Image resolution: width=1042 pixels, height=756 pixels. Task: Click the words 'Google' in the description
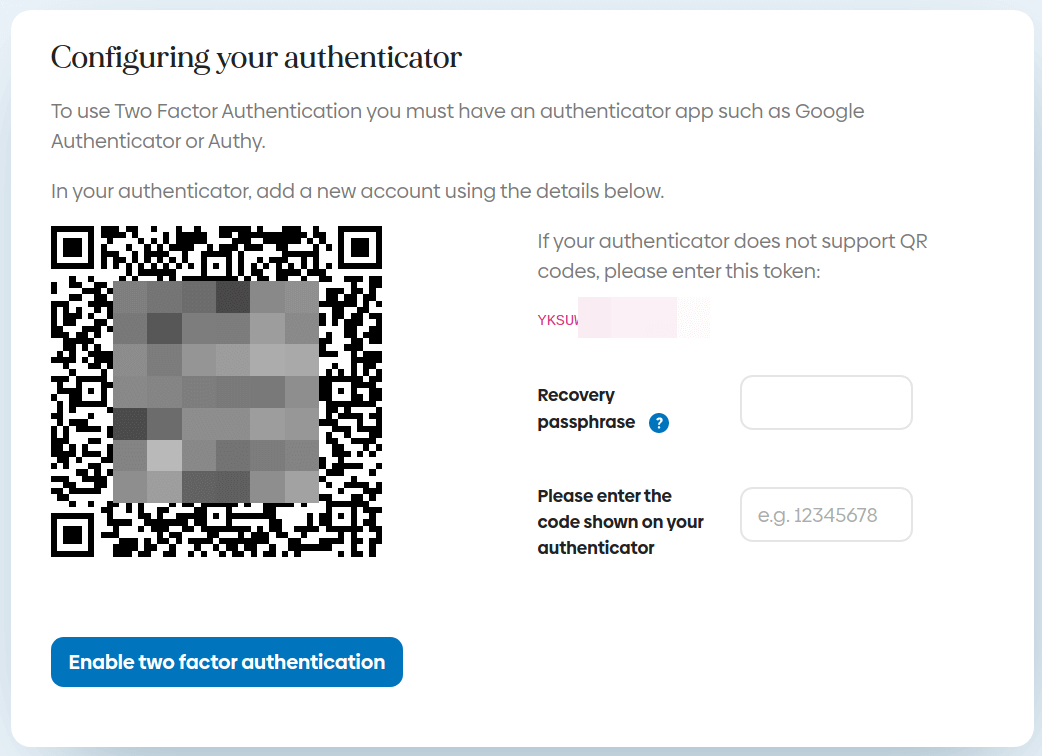[829, 110]
